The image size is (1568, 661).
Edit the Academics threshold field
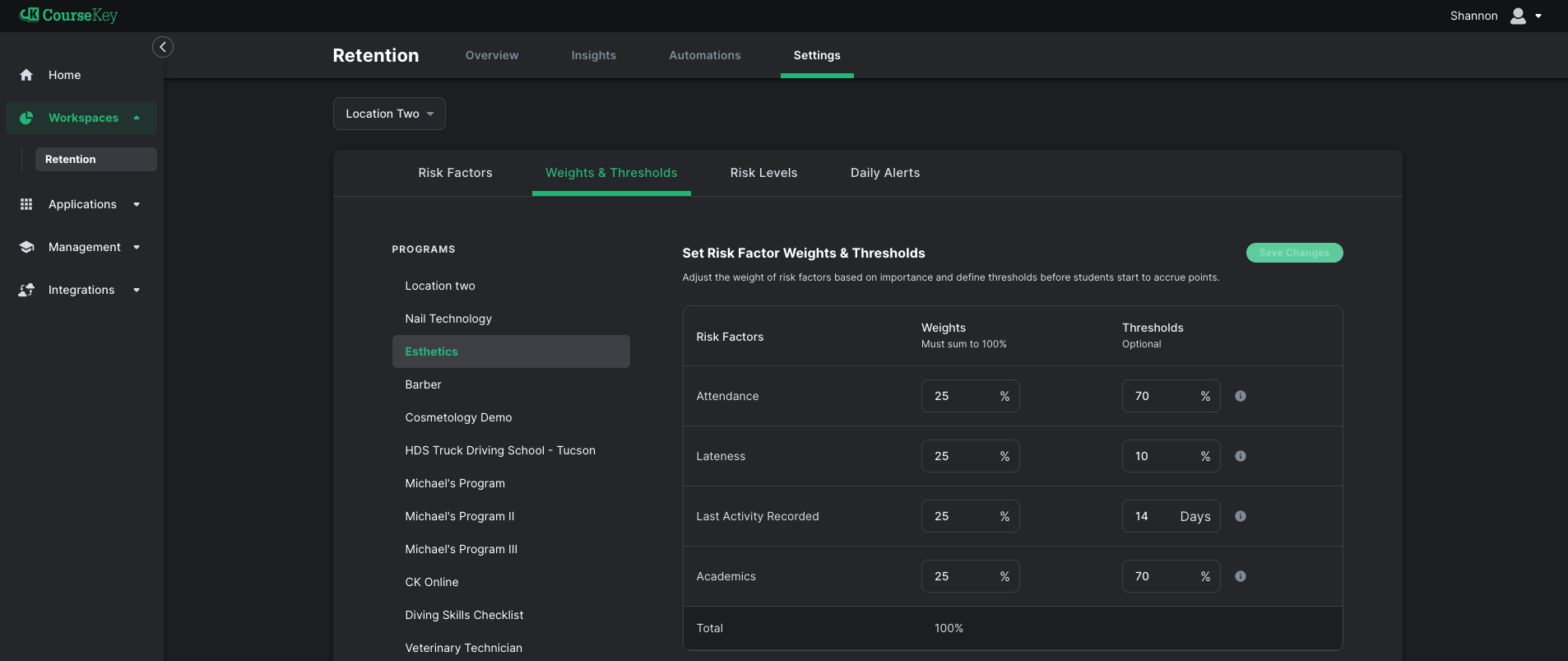point(1171,576)
